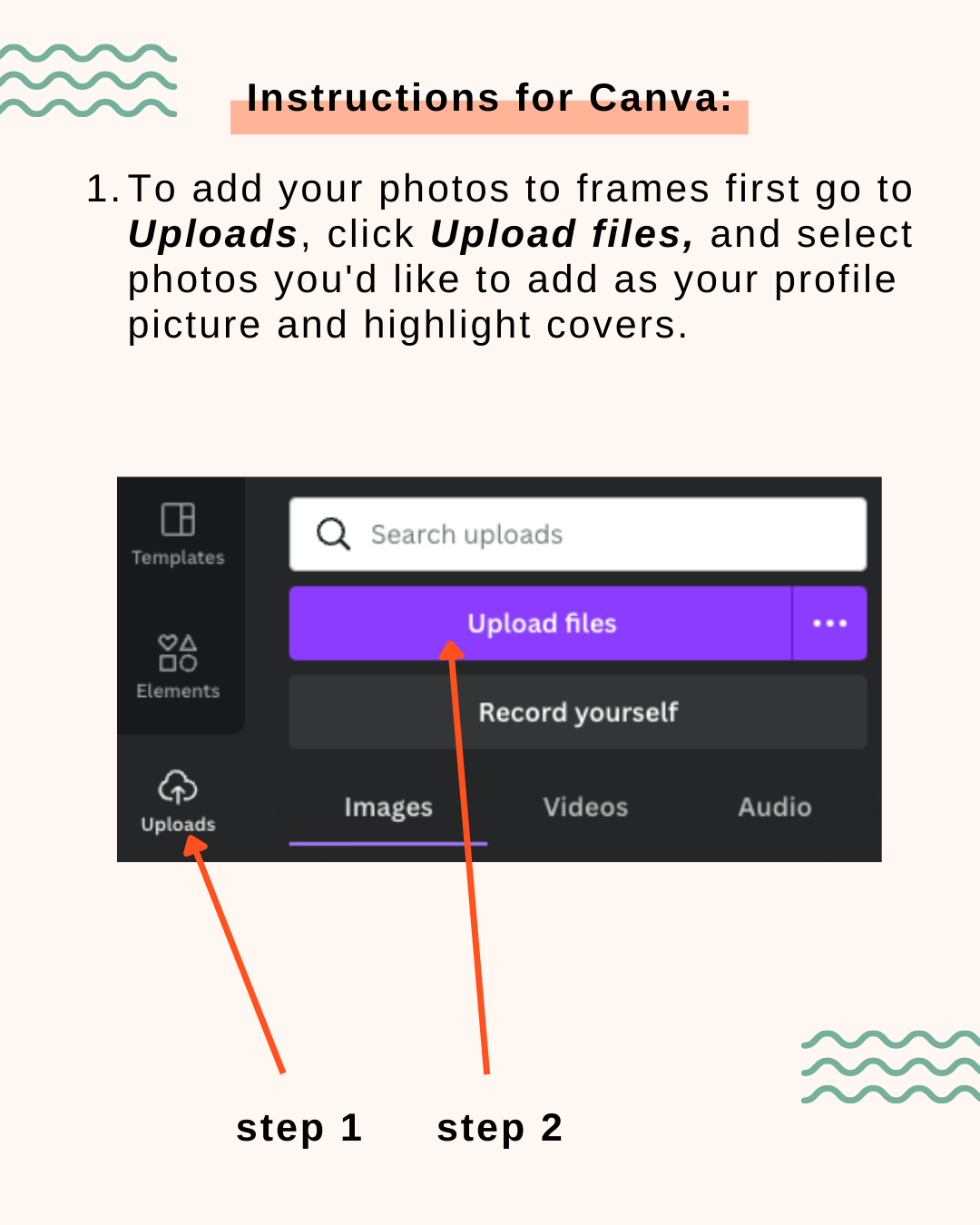Image resolution: width=980 pixels, height=1225 pixels.
Task: Open the Elements shapes icon
Action: [x=178, y=652]
